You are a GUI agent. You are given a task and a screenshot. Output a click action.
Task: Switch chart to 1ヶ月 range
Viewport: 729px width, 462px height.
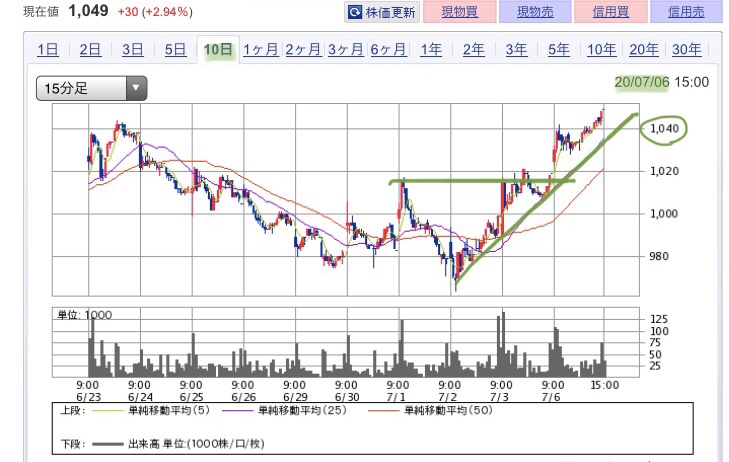pyautogui.click(x=260, y=49)
